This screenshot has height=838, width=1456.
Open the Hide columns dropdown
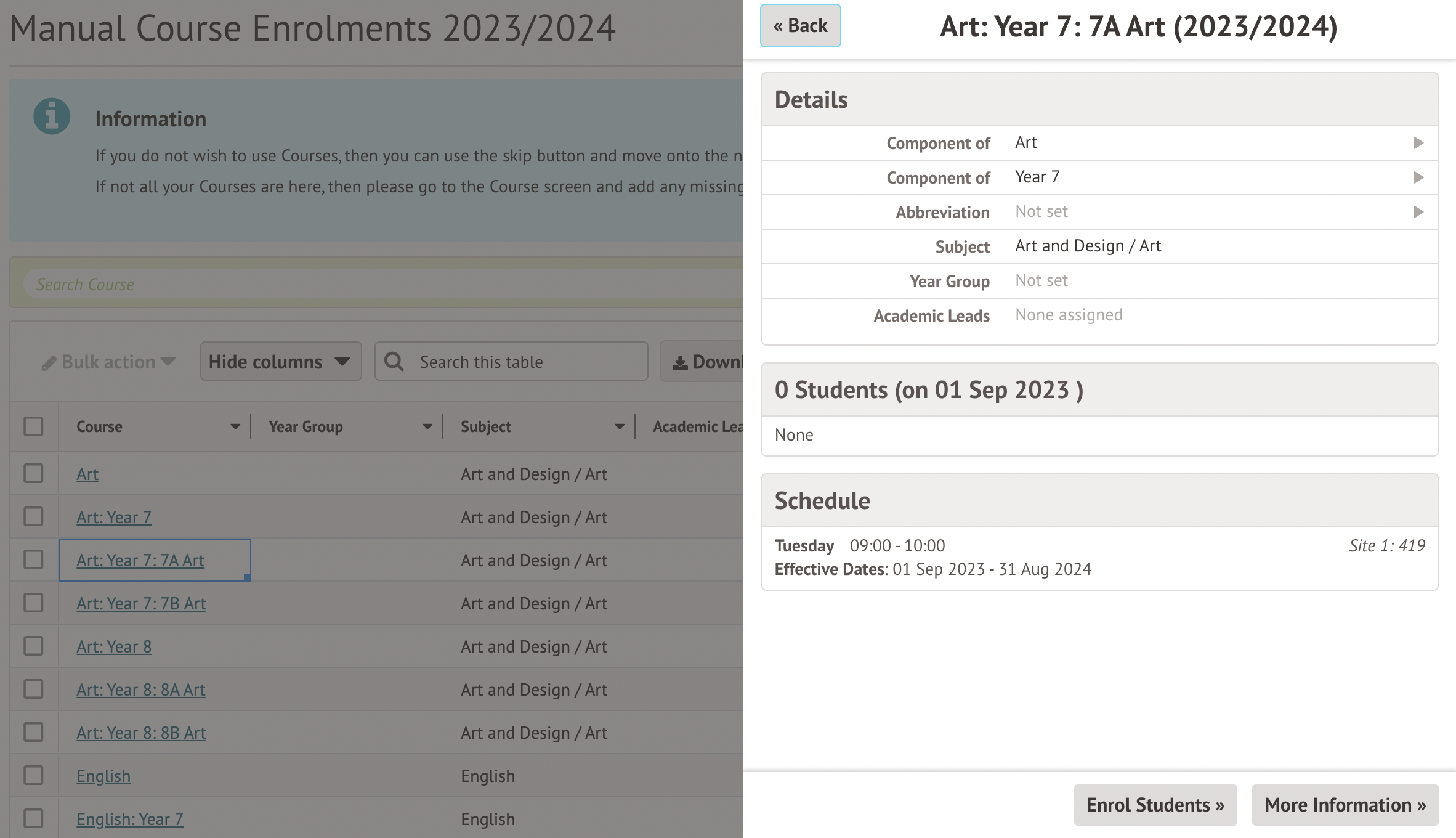(280, 362)
